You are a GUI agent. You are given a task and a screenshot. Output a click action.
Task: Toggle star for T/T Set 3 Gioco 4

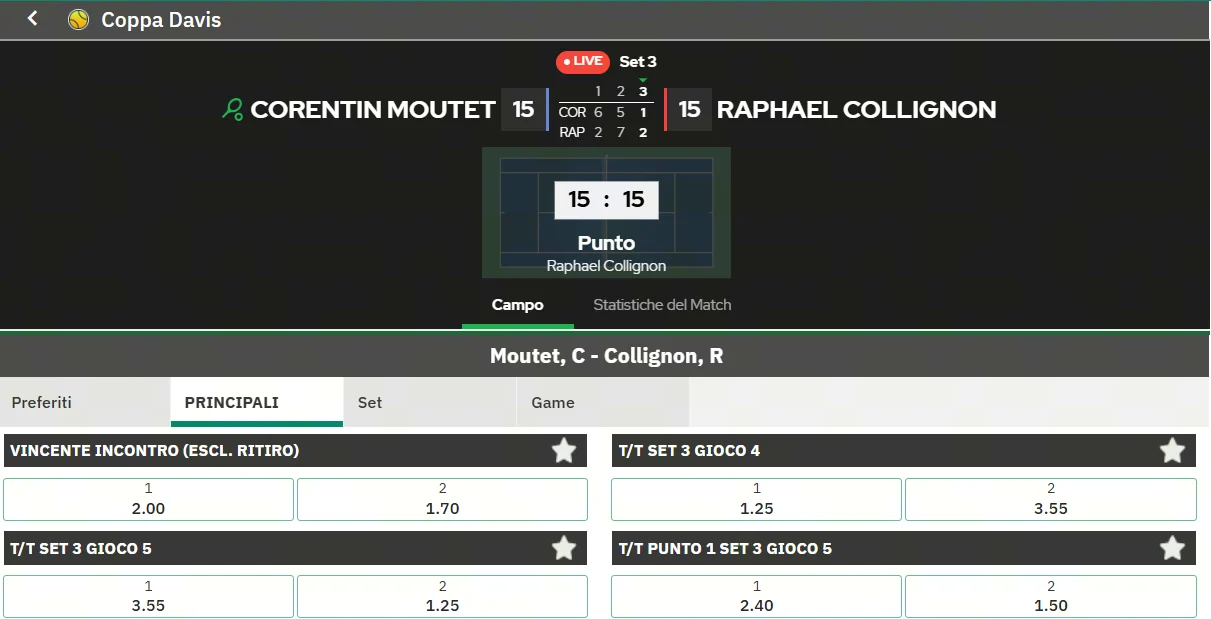click(1172, 451)
